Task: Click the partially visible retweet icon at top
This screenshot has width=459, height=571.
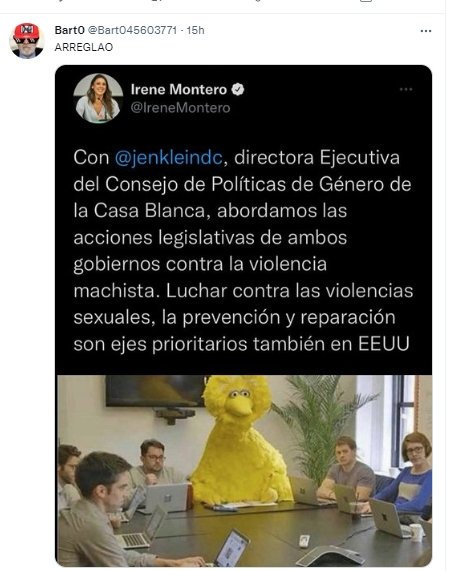Action: [157, 1]
